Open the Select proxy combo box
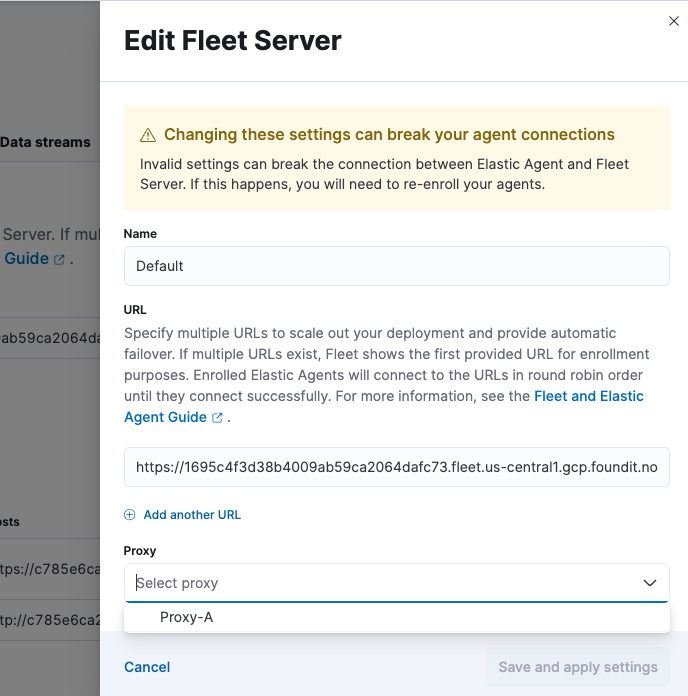688x696 pixels. click(380, 583)
